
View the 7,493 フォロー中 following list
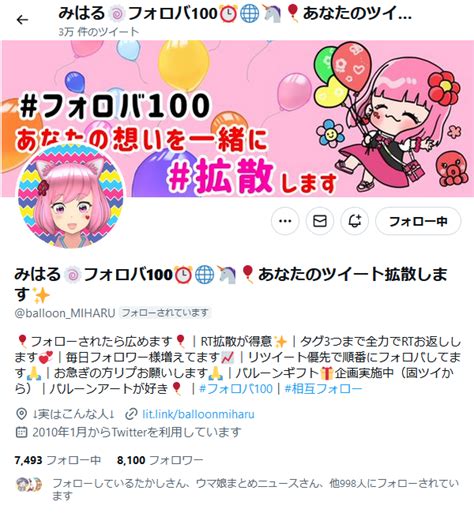tap(58, 460)
